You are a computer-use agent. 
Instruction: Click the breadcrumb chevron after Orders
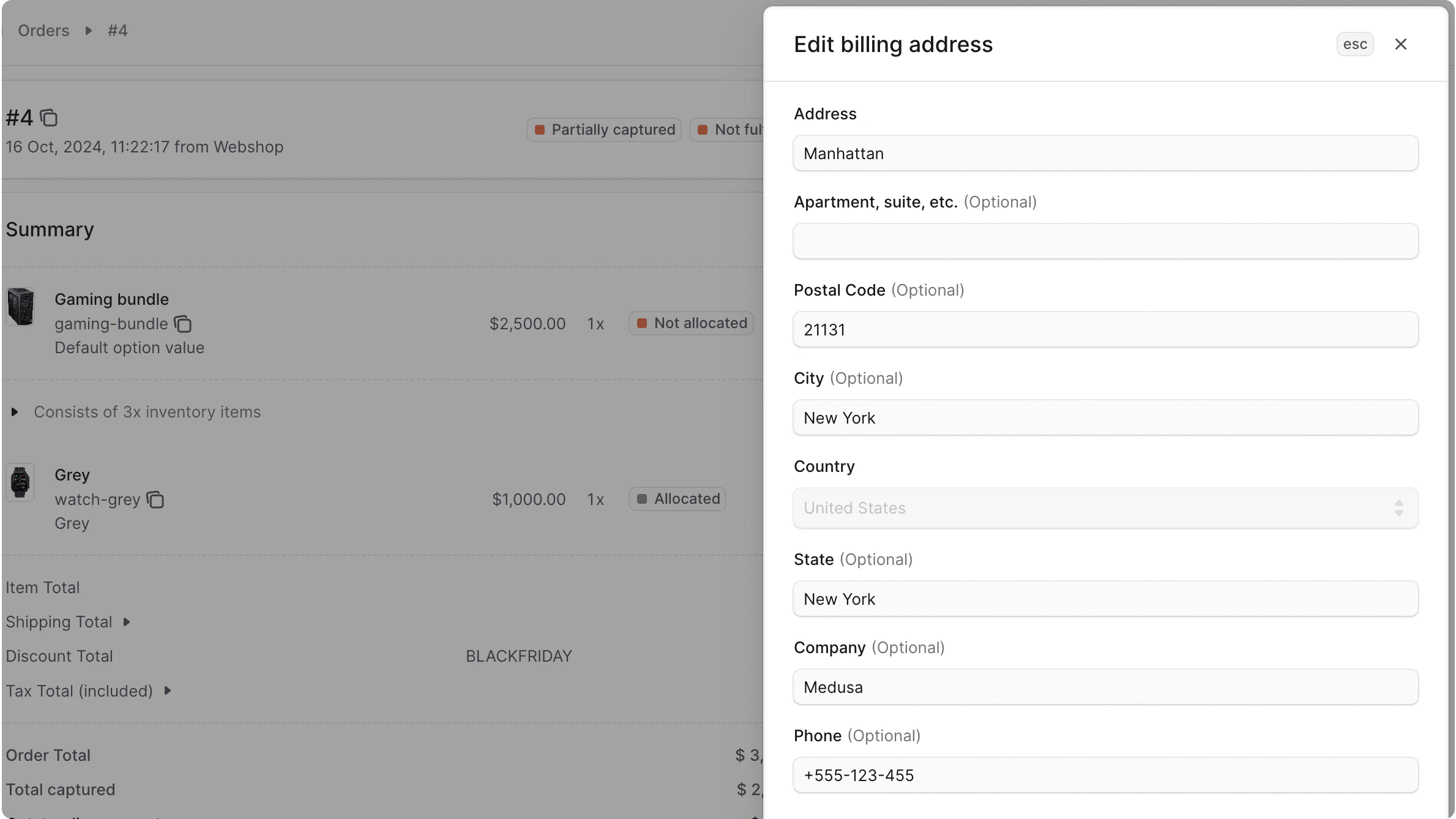point(88,30)
